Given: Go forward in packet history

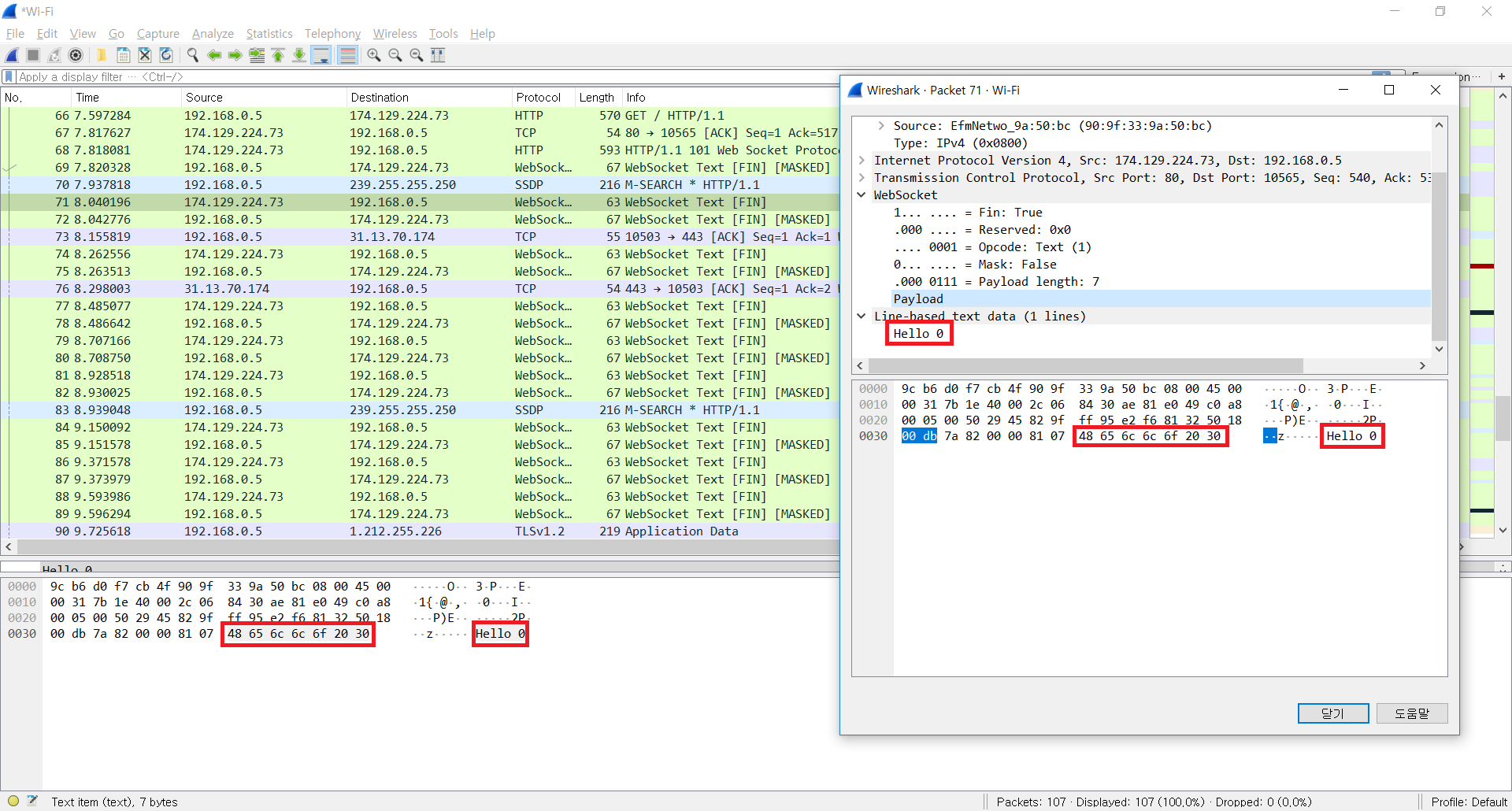Looking at the screenshot, I should 235,55.
